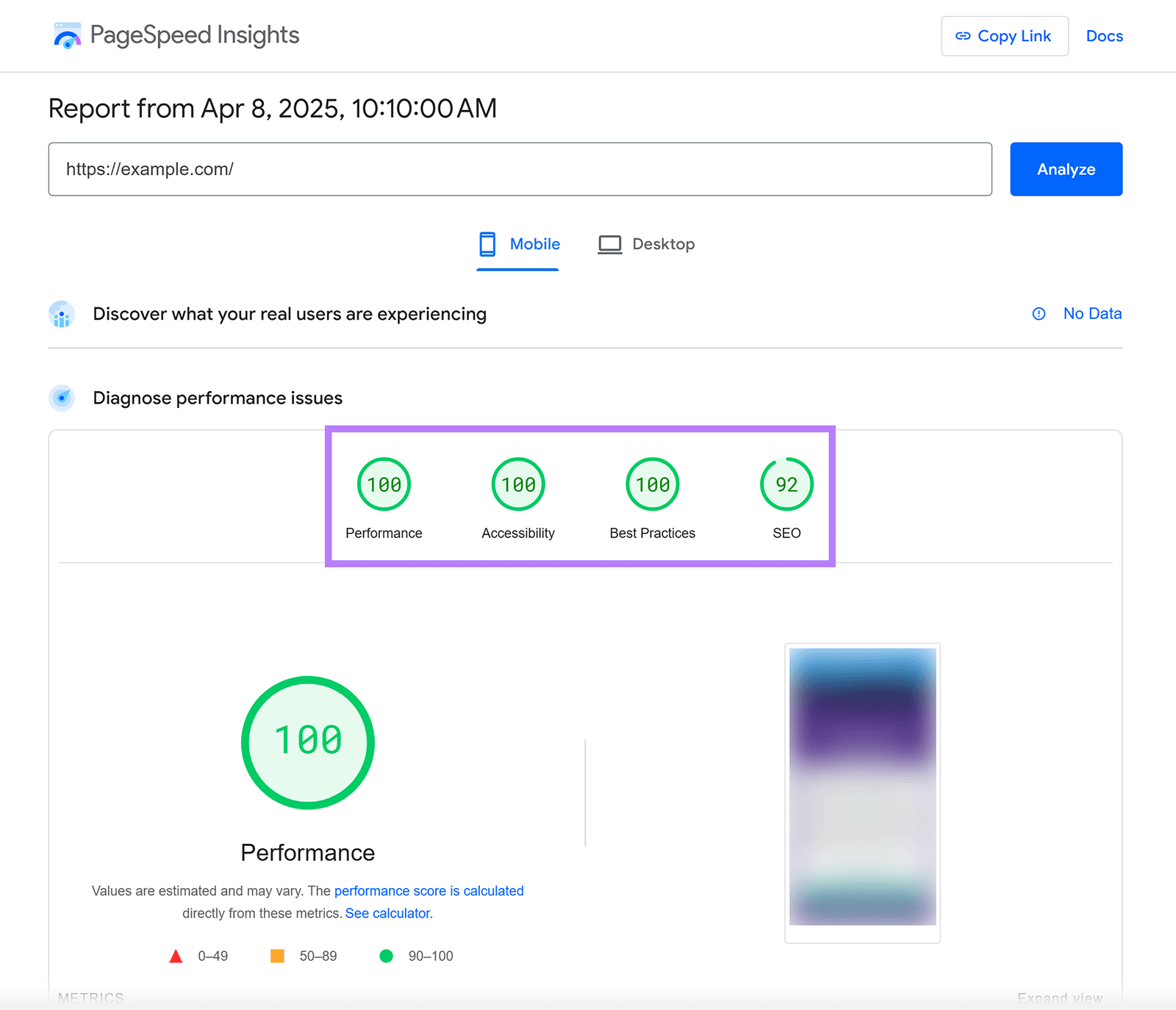The height and width of the screenshot is (1010, 1176).
Task: Open the performance score is calculated link
Action: (x=429, y=890)
